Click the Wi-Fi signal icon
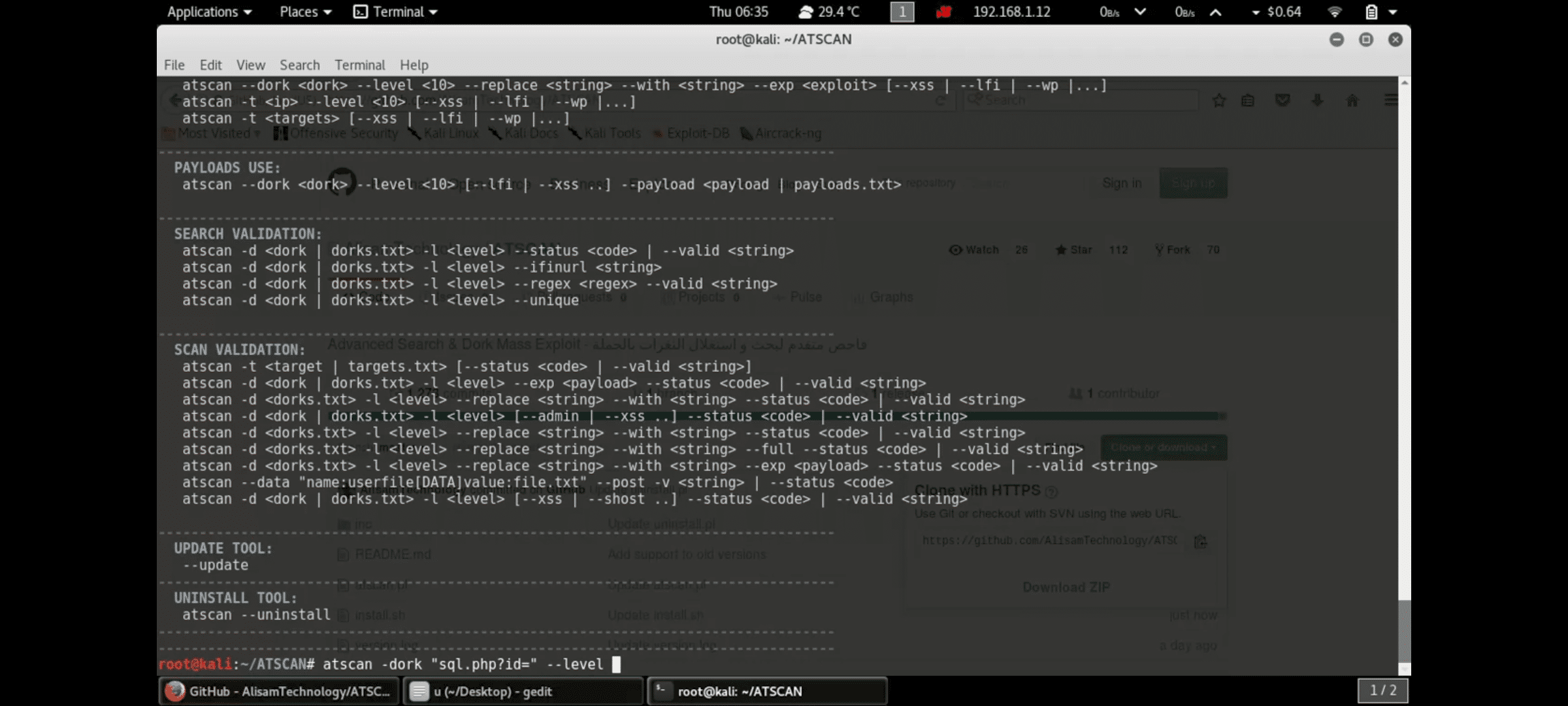The height and width of the screenshot is (706, 1568). coord(1335,12)
